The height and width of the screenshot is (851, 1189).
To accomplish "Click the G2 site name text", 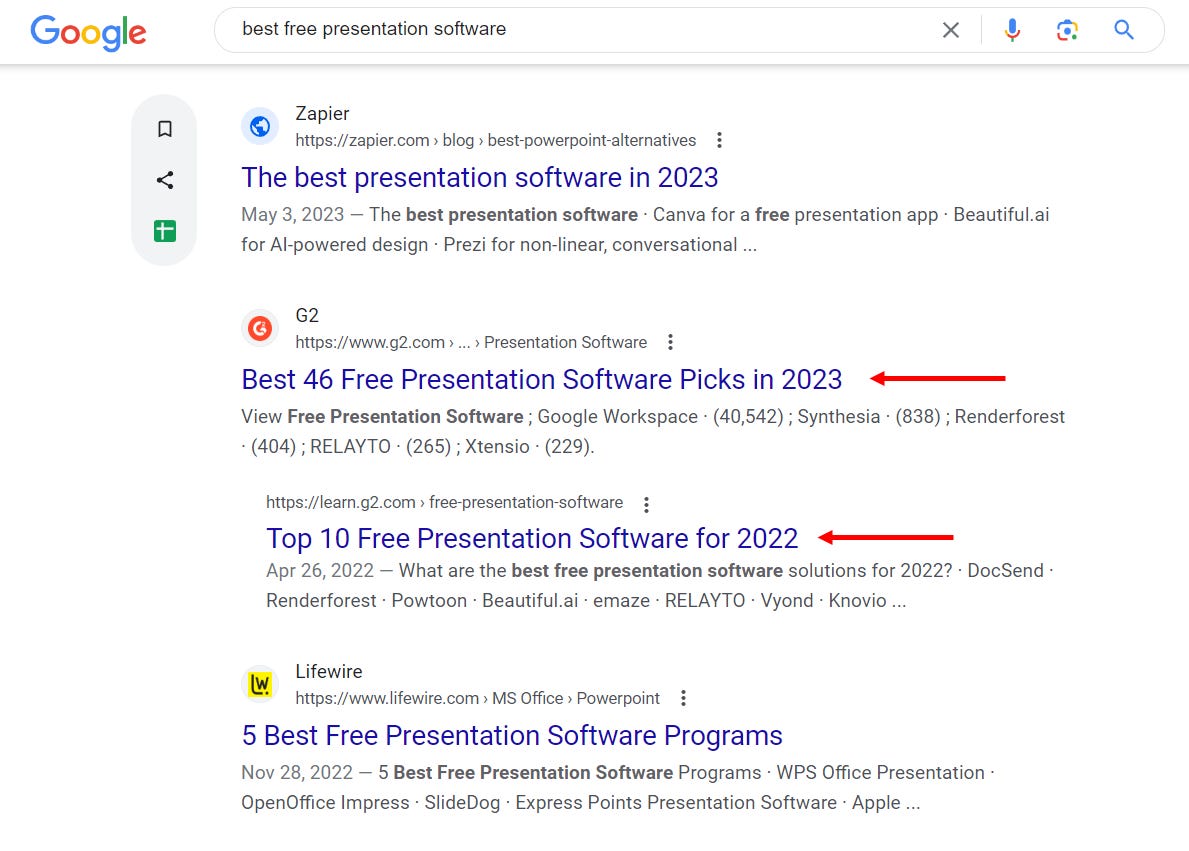I will tap(307, 316).
